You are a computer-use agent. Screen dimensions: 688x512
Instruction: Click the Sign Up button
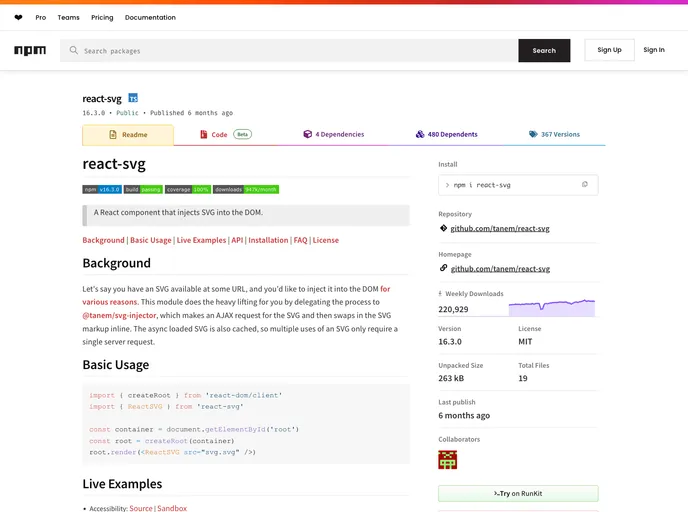[x=609, y=50]
